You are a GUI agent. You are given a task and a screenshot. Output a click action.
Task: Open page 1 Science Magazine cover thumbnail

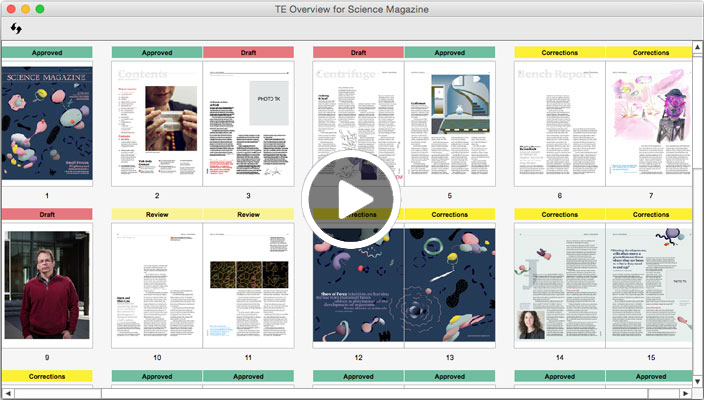[x=47, y=123]
